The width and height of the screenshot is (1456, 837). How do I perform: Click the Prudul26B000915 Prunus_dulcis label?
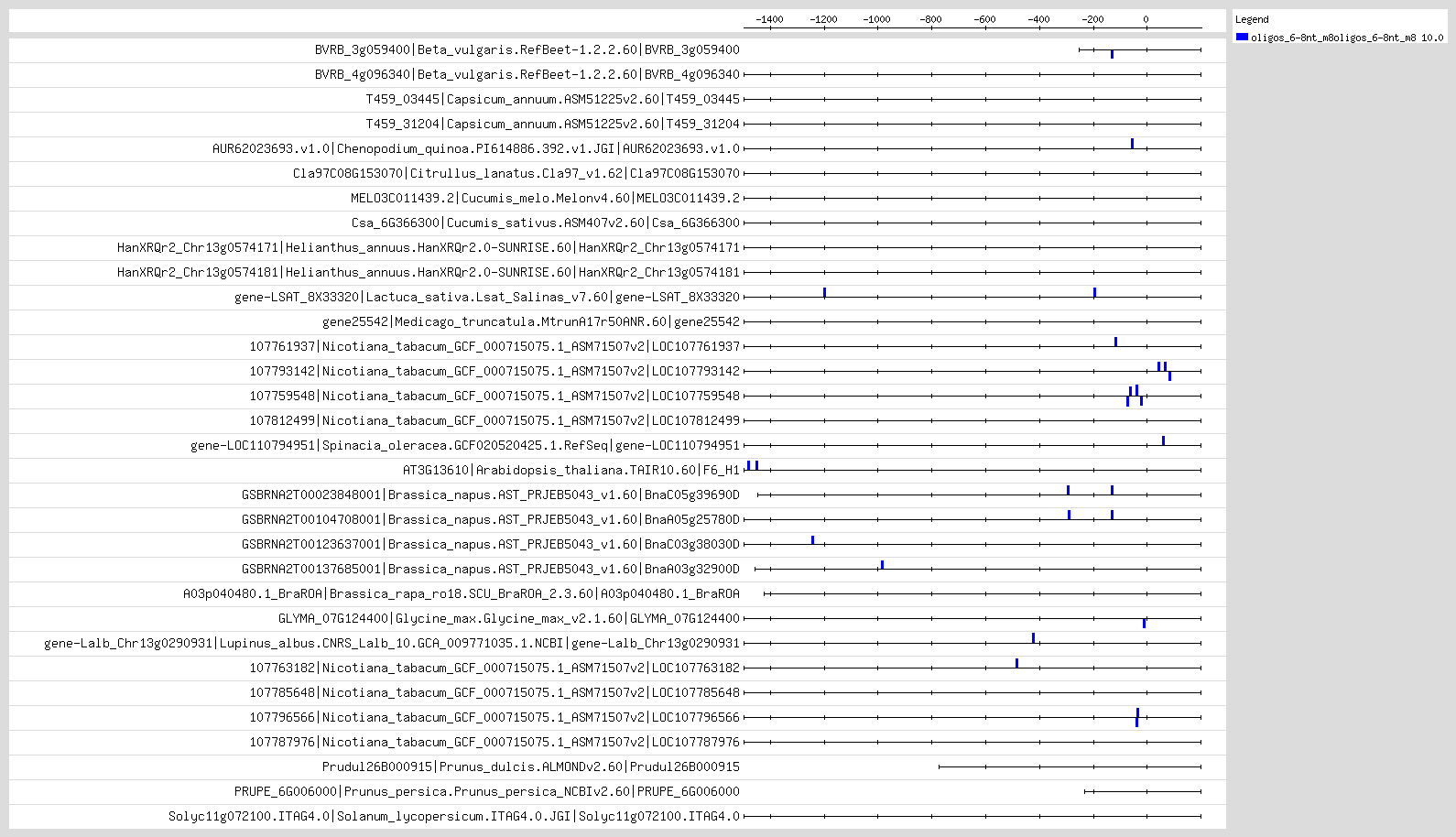[x=531, y=766]
